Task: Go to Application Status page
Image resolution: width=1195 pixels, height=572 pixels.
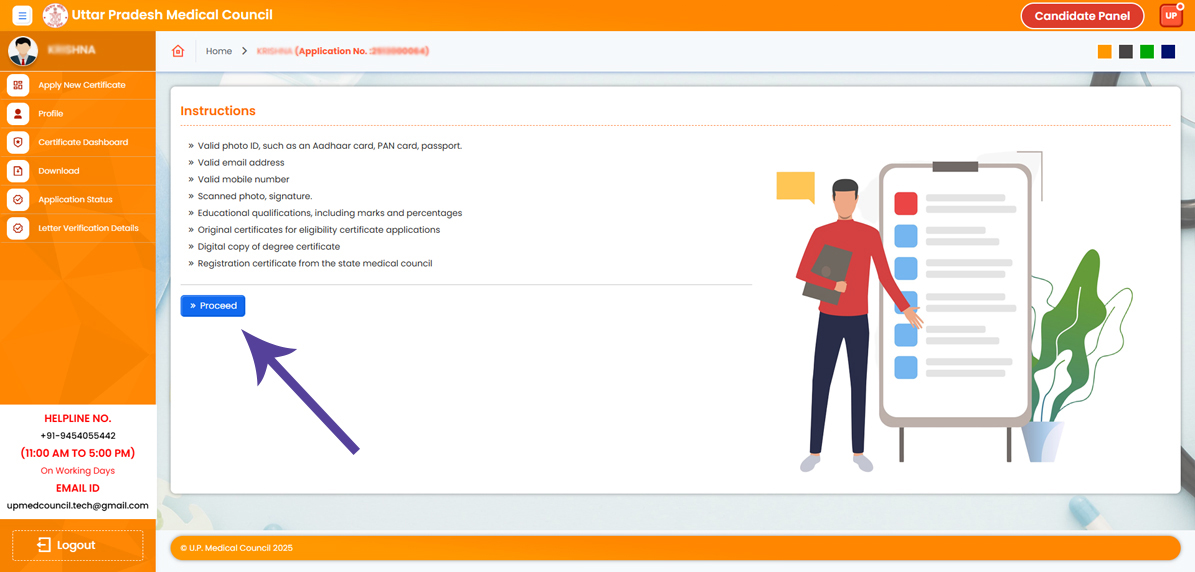Action: 75,200
